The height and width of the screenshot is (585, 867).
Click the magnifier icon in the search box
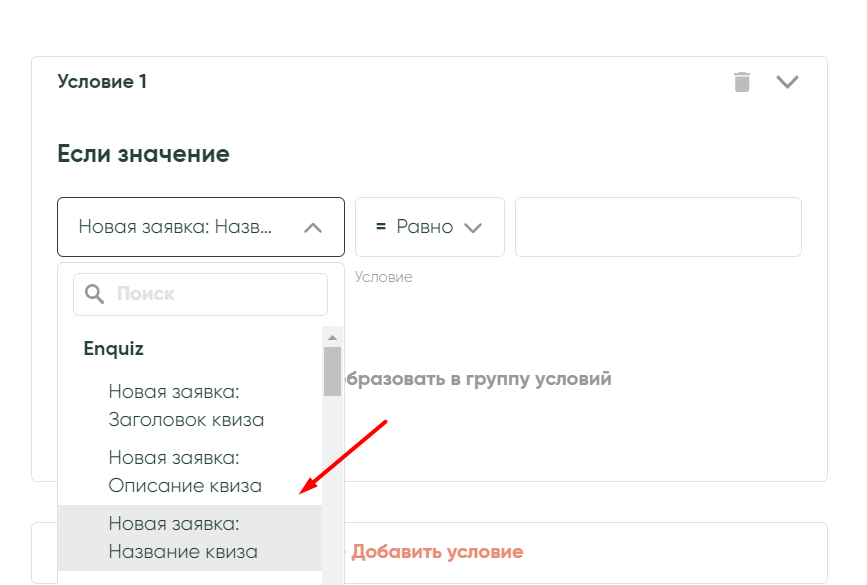[95, 294]
